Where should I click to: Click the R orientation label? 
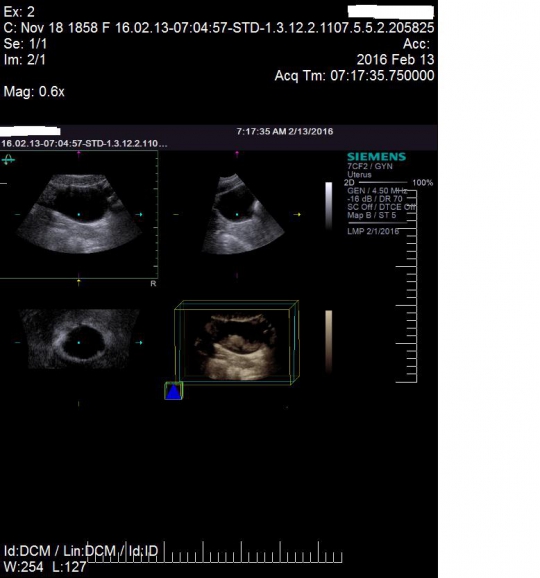pos(153,283)
